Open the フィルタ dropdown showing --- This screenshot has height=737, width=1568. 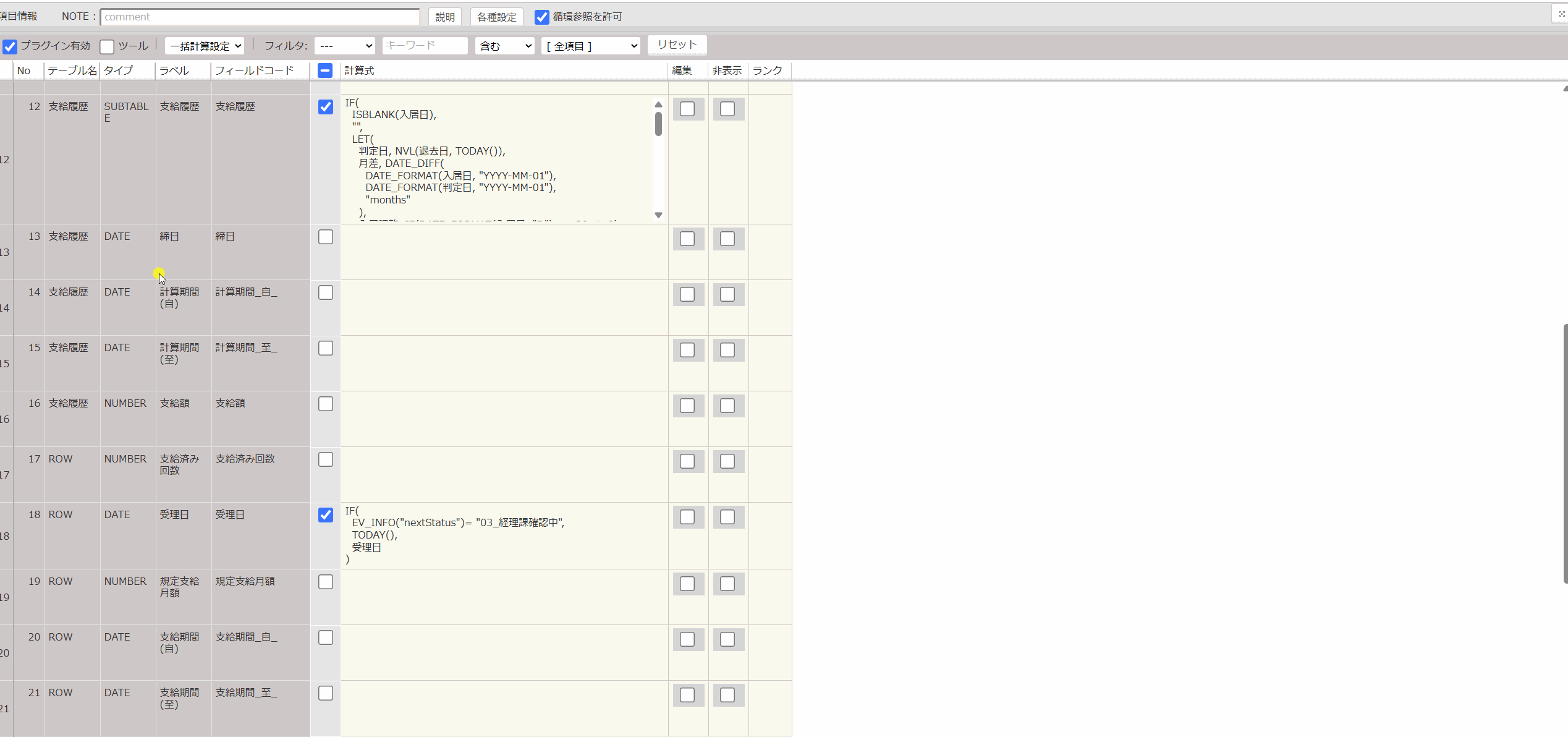pyautogui.click(x=344, y=45)
